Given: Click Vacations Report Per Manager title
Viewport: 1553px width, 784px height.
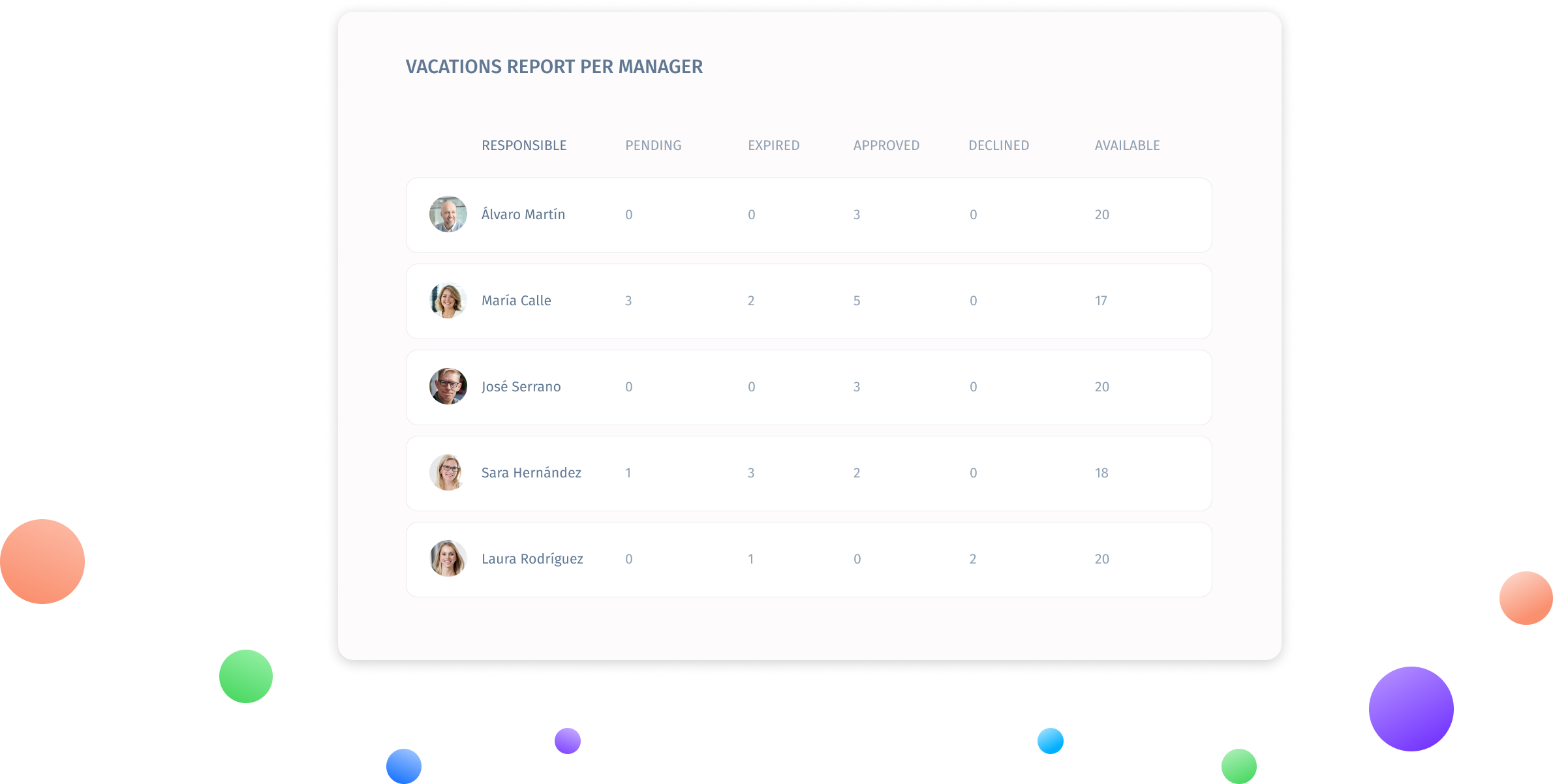Looking at the screenshot, I should [x=554, y=67].
